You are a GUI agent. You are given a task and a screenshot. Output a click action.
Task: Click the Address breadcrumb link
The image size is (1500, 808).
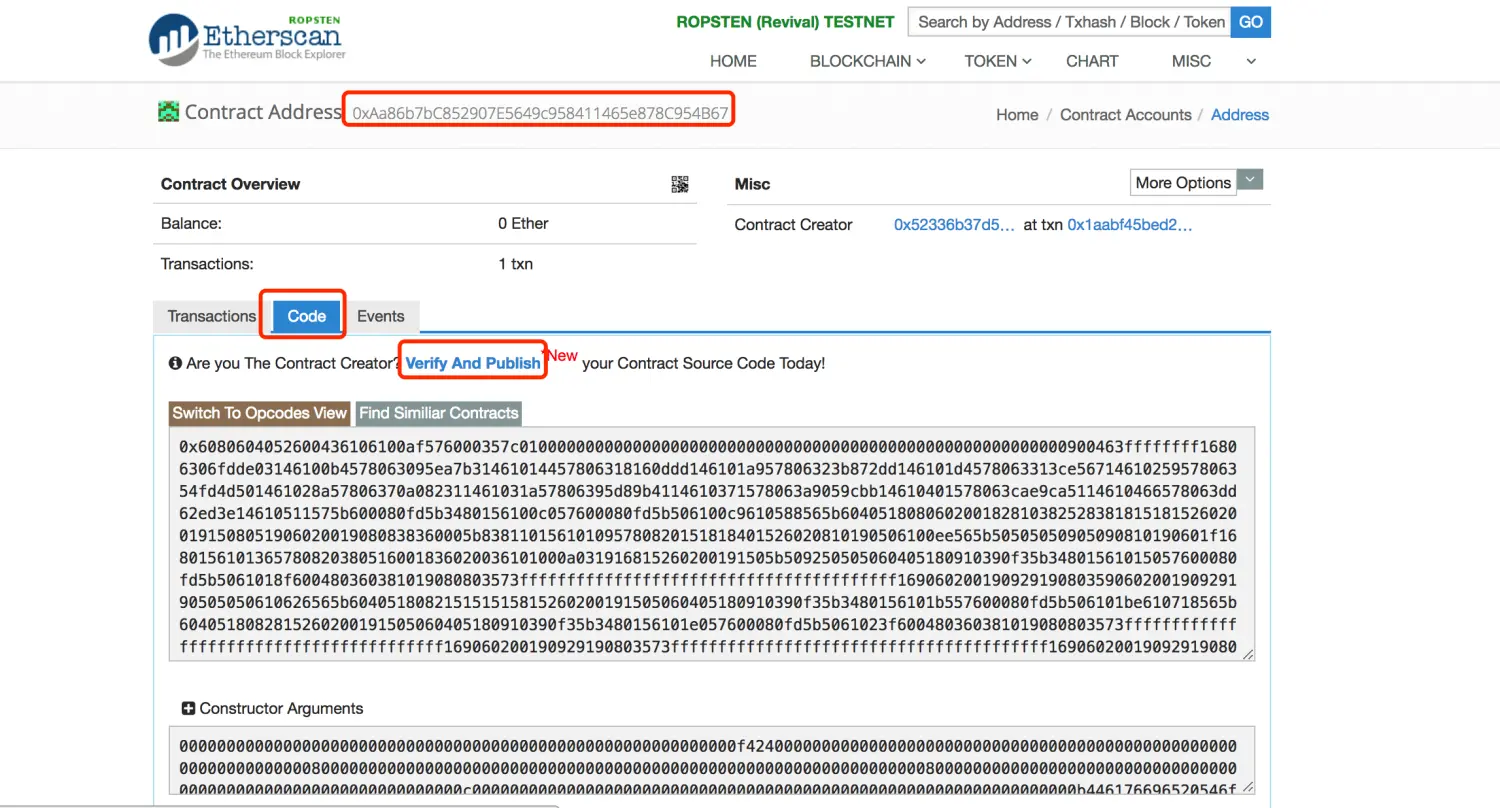[1240, 115]
